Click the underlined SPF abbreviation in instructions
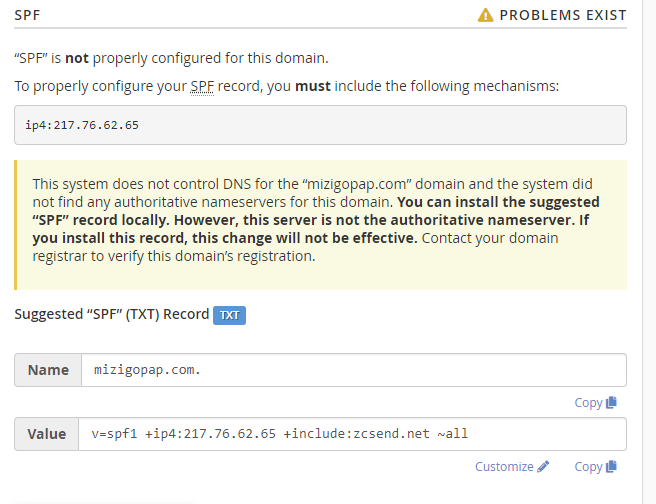The height and width of the screenshot is (504, 656). (x=201, y=87)
